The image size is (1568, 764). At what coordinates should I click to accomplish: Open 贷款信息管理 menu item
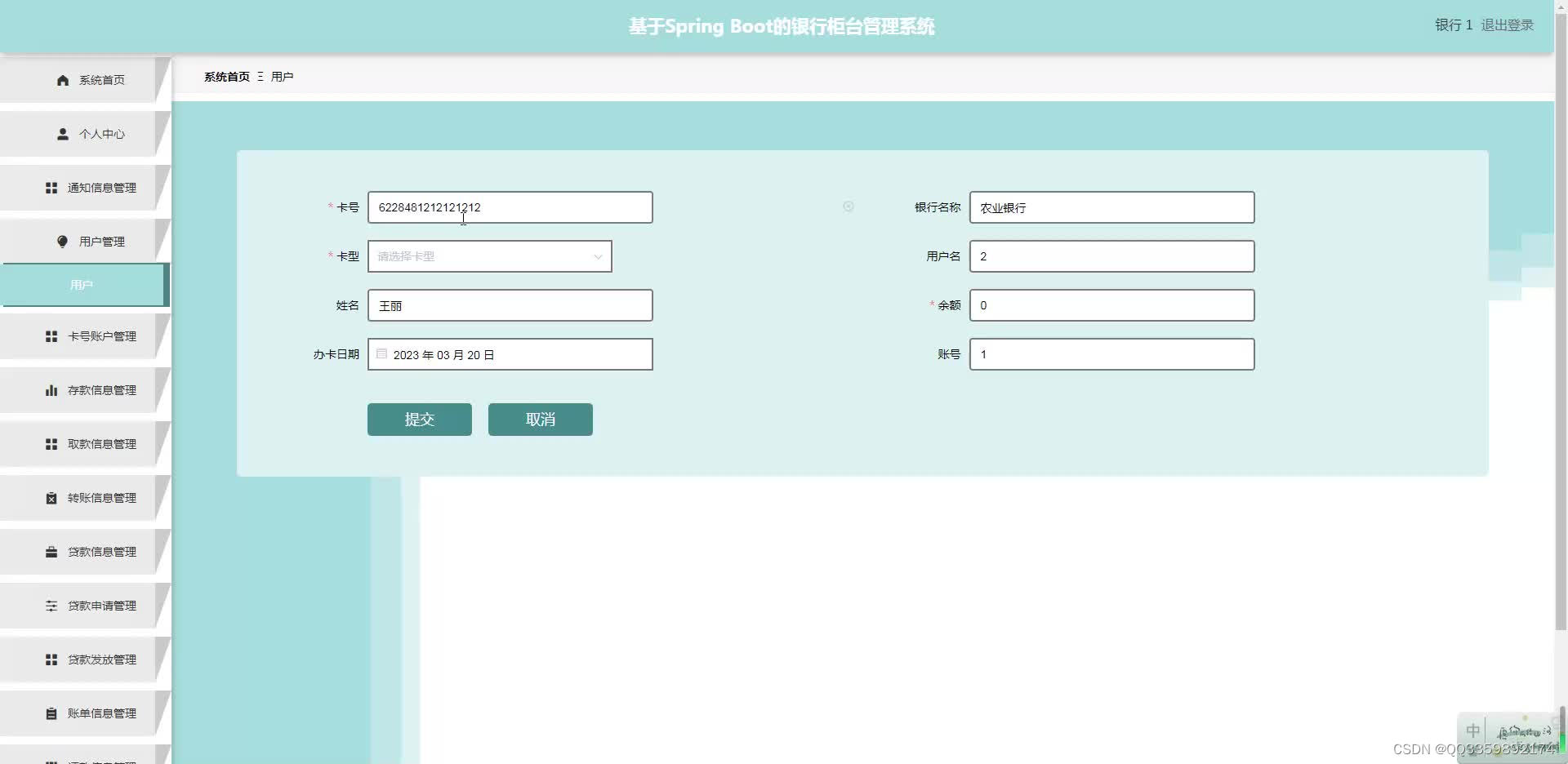point(85,552)
